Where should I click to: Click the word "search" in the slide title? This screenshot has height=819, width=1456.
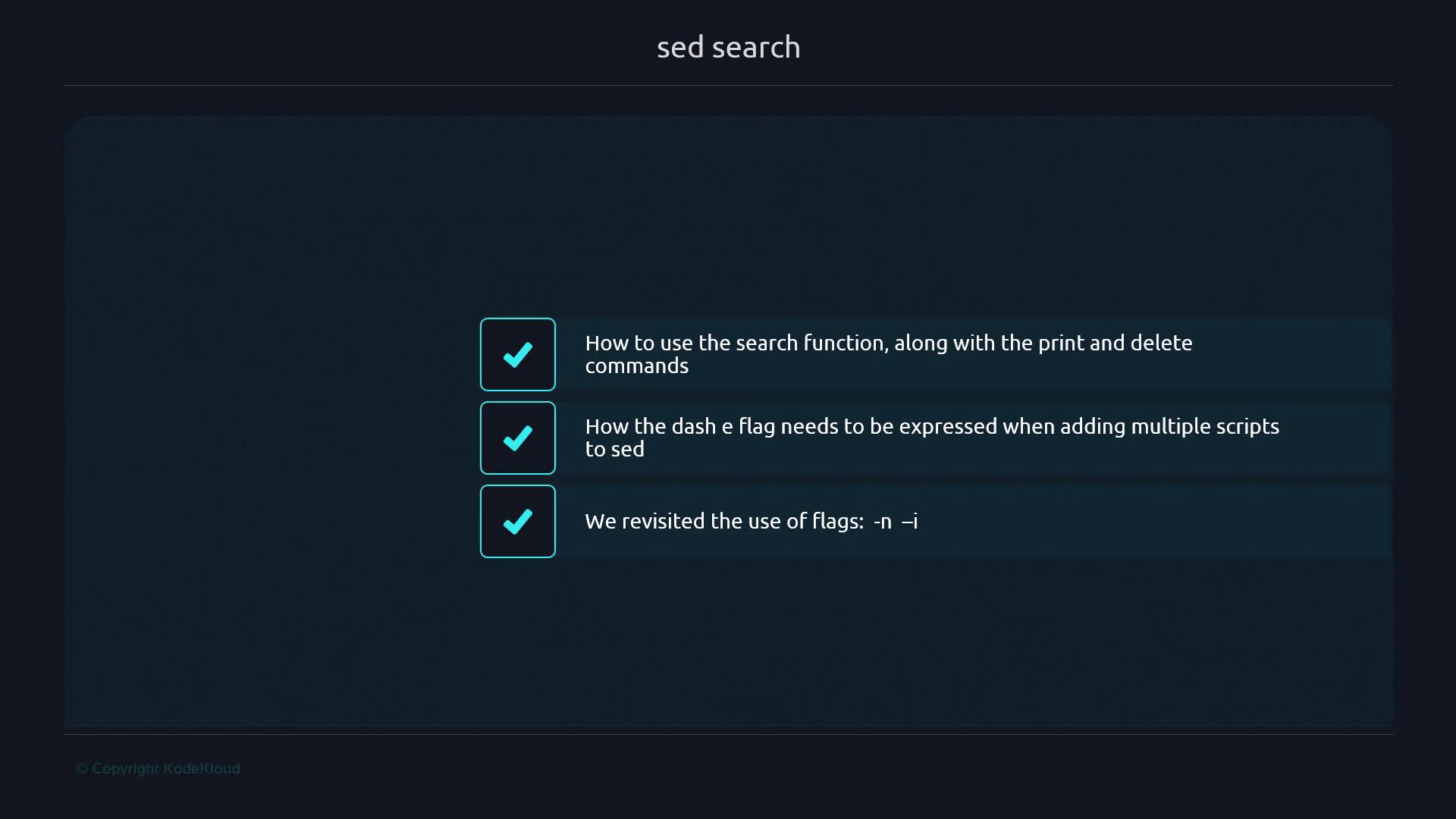pyautogui.click(x=756, y=47)
